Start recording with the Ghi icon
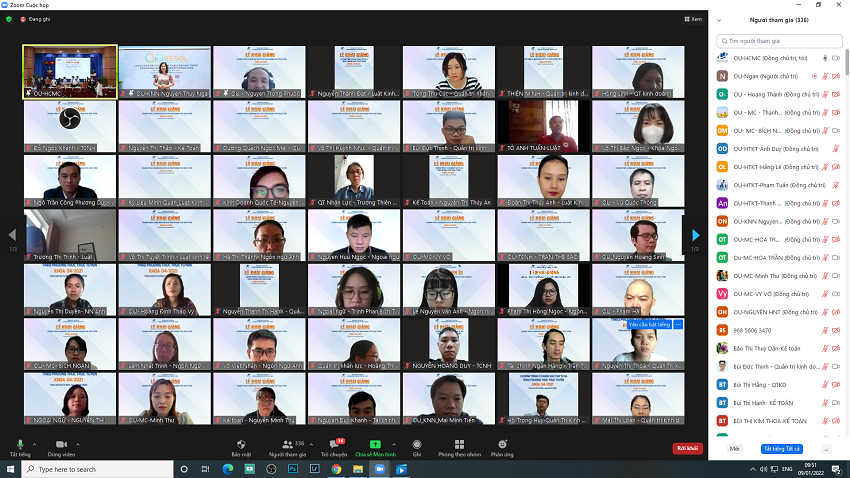850x478 pixels. (x=417, y=443)
